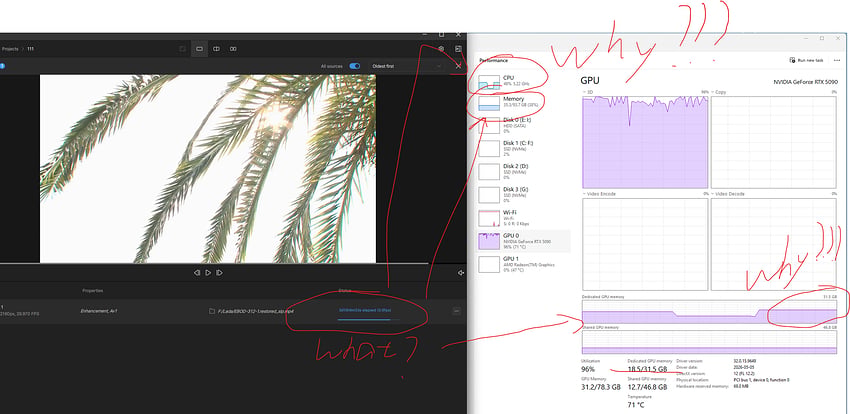
Task: Click the export progress status text
Action: coord(365,310)
